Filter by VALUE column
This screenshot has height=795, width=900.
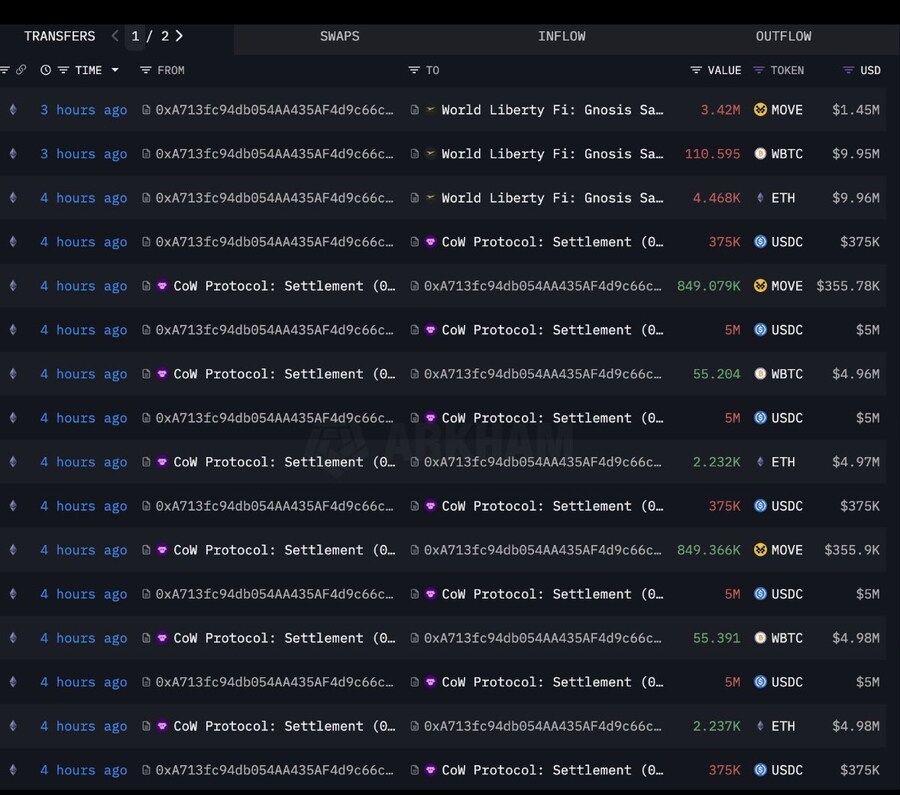pyautogui.click(x=696, y=70)
